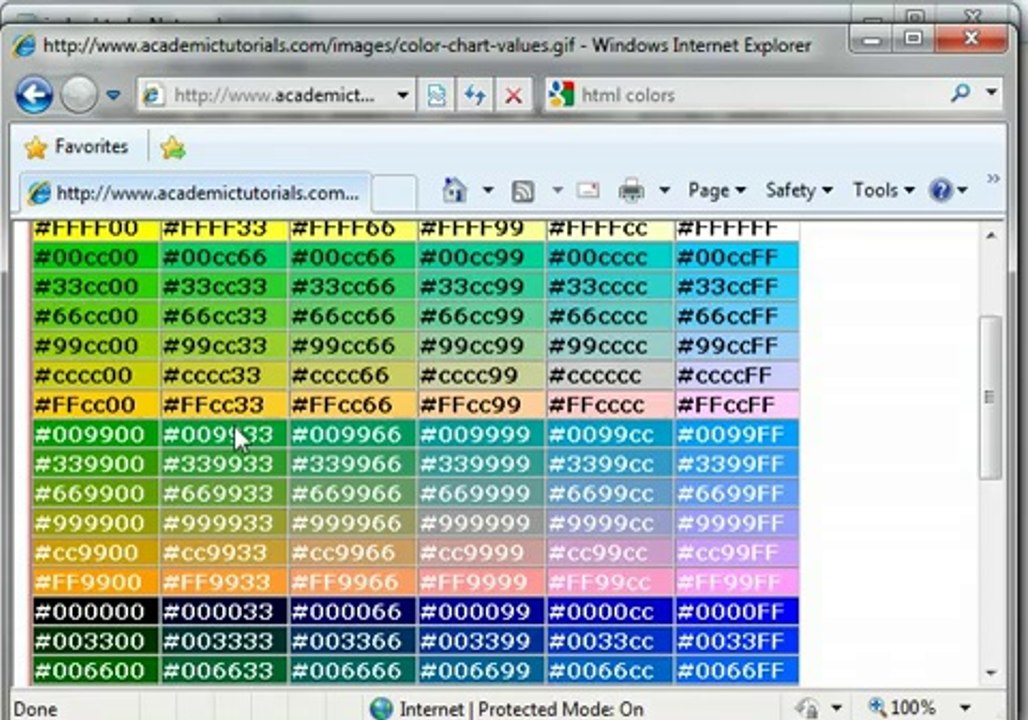Click the scrollbar down arrow
This screenshot has height=720, width=1028.
[991, 673]
